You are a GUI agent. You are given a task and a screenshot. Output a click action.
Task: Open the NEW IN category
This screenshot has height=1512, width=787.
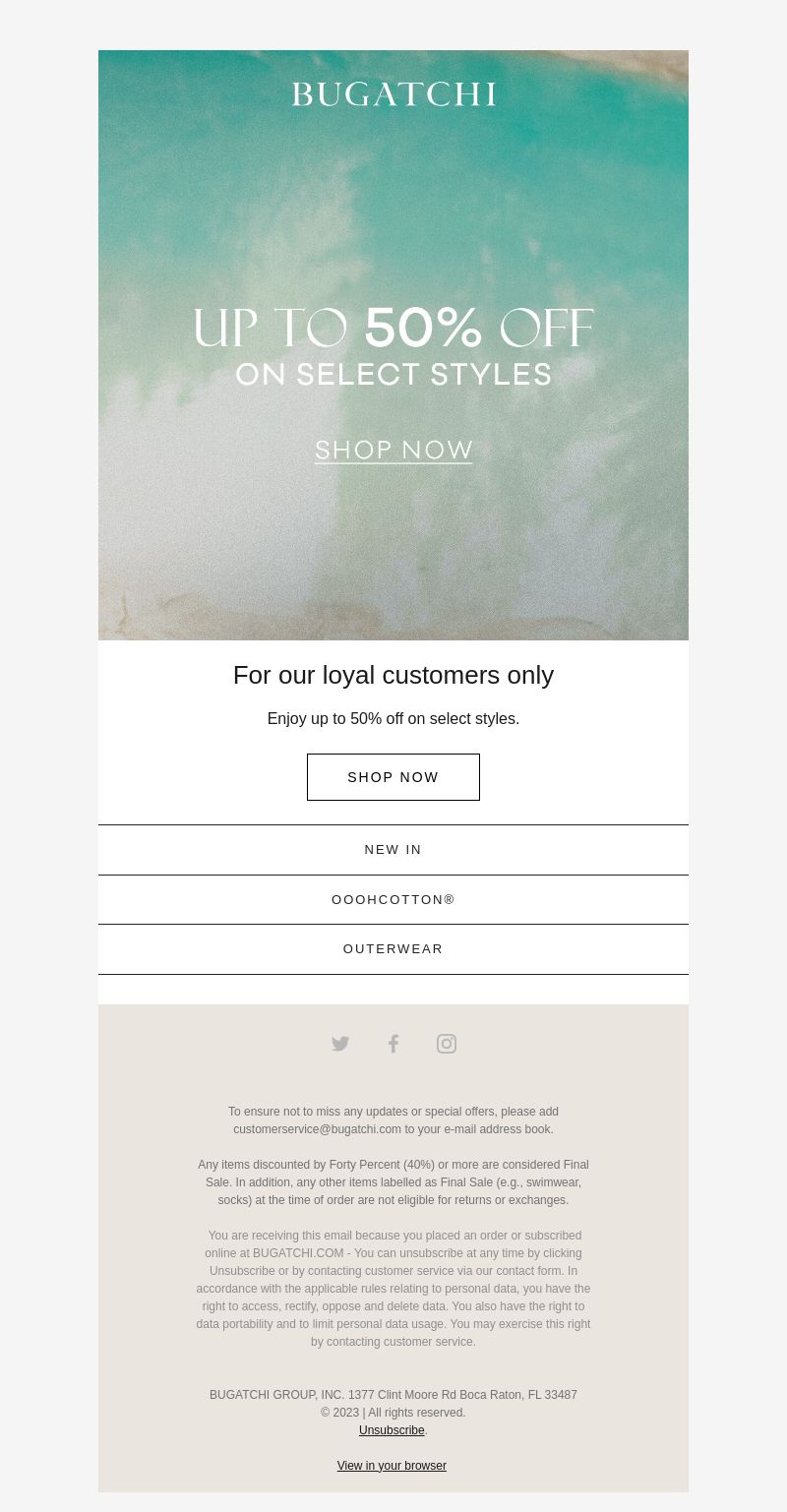tap(393, 850)
